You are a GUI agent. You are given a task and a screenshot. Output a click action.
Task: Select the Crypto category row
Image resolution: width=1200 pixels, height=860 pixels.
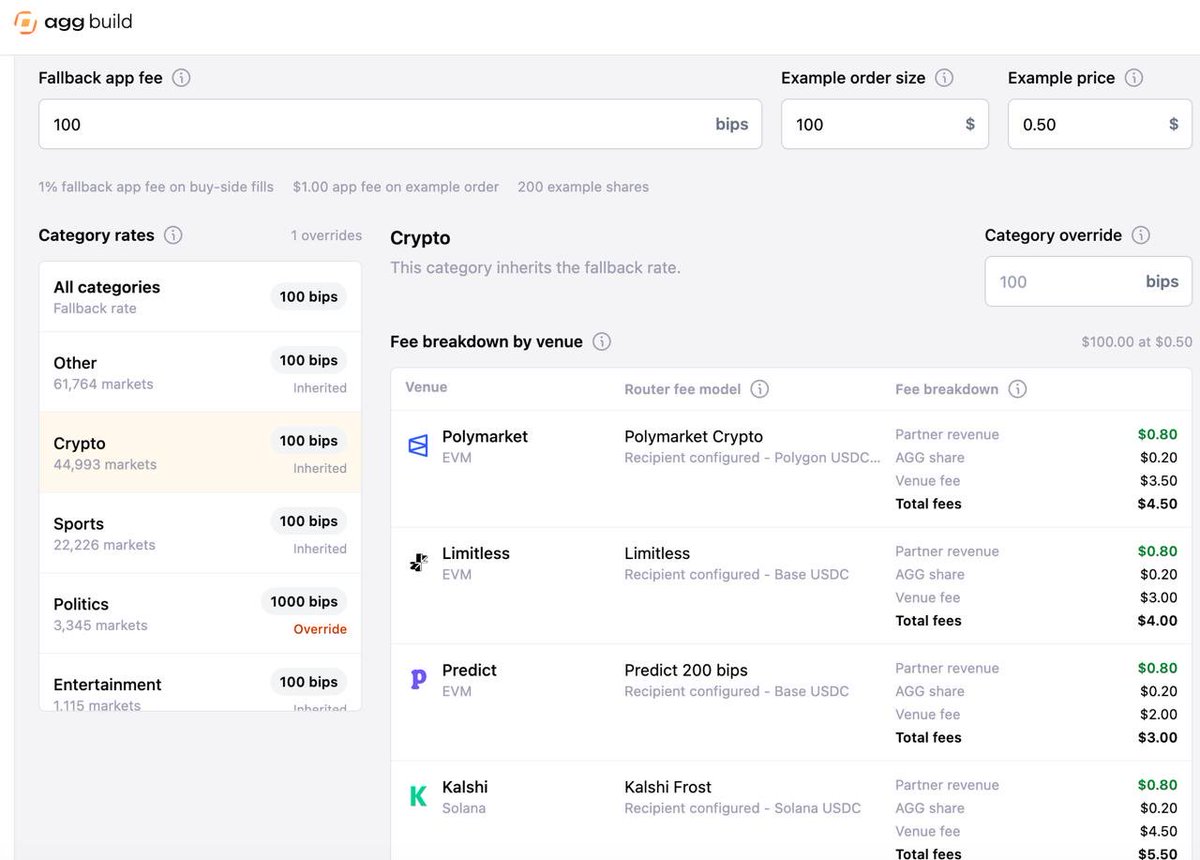200,452
